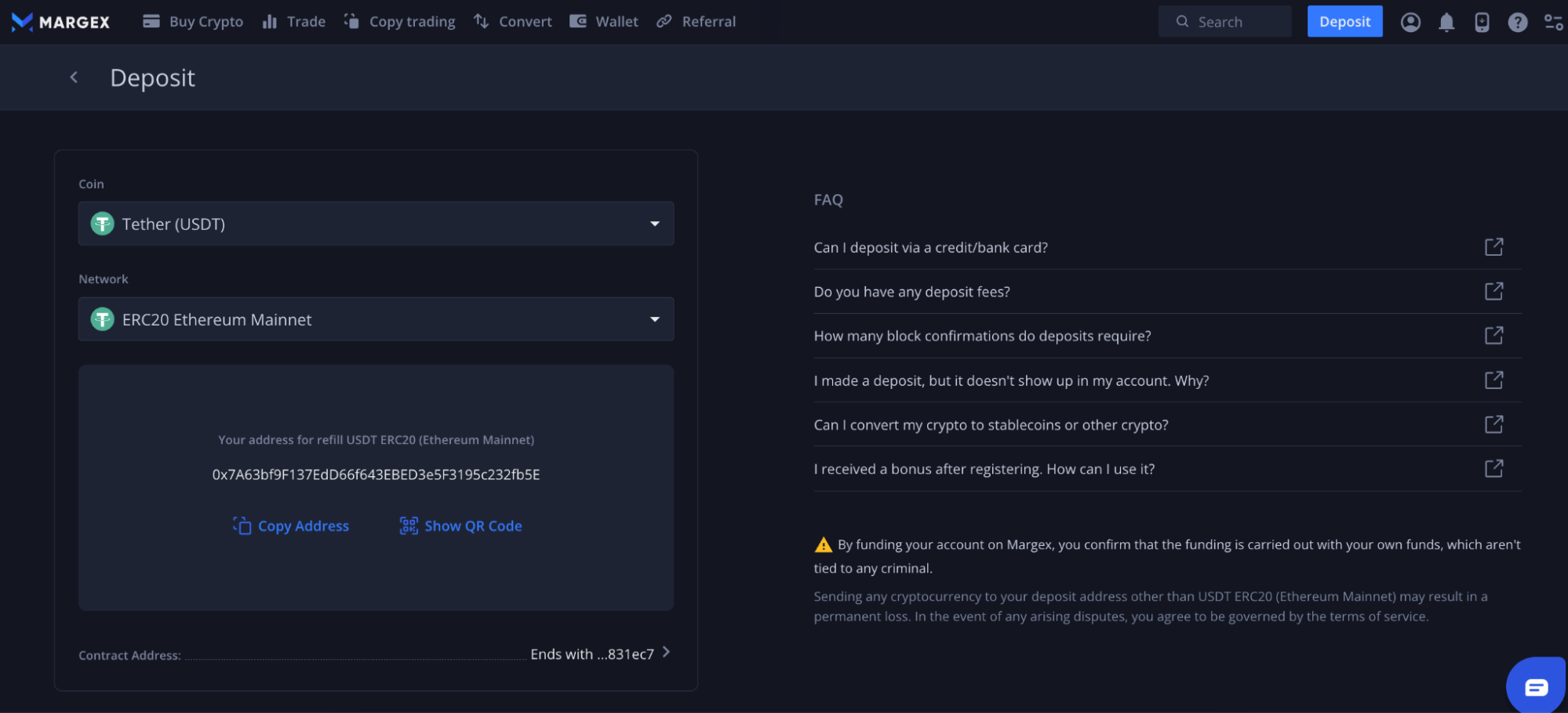Open the Wallet section
The width and height of the screenshot is (1568, 713).
click(x=604, y=22)
